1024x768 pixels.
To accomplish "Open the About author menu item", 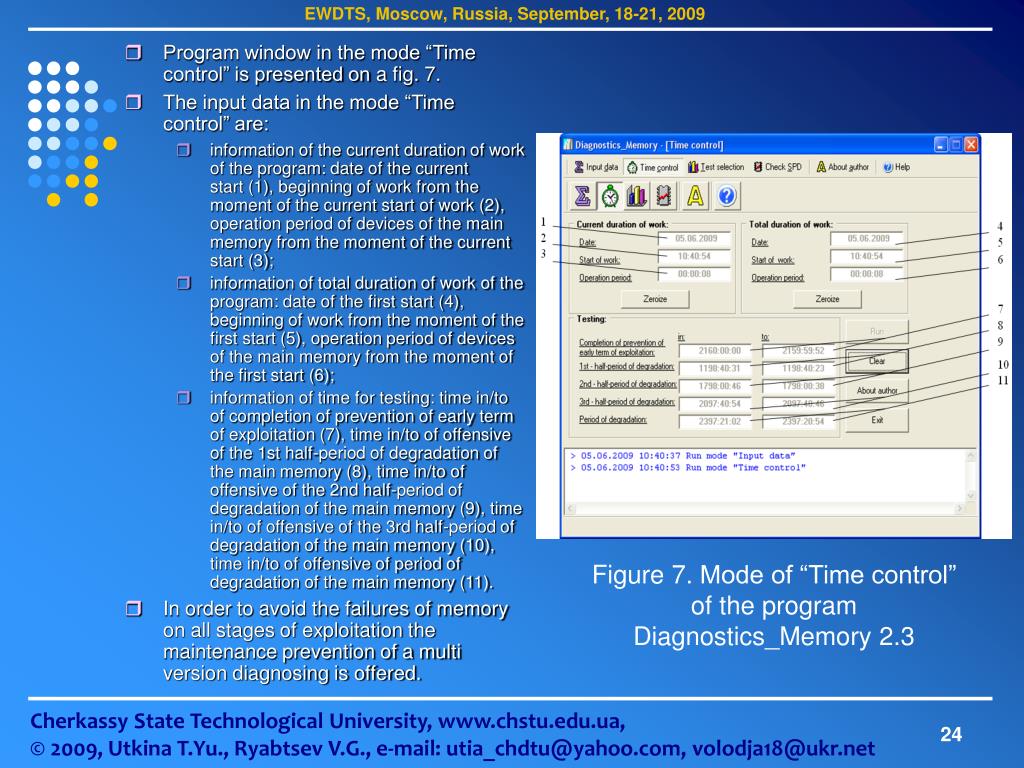I will coord(842,167).
